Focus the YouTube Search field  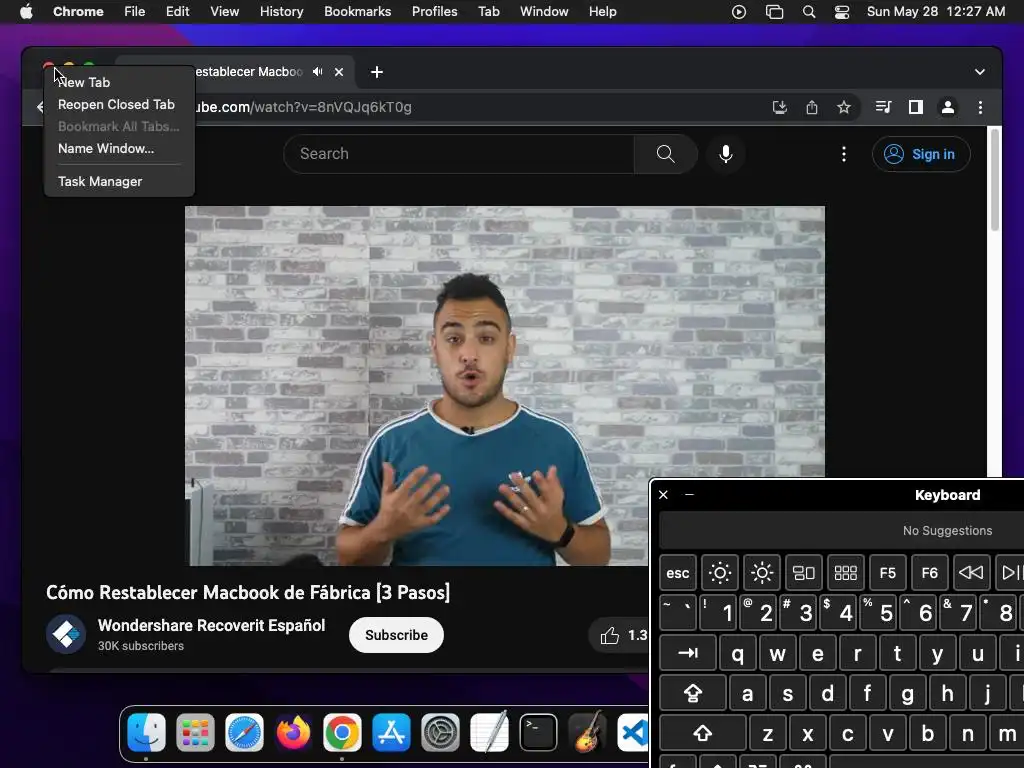point(459,154)
